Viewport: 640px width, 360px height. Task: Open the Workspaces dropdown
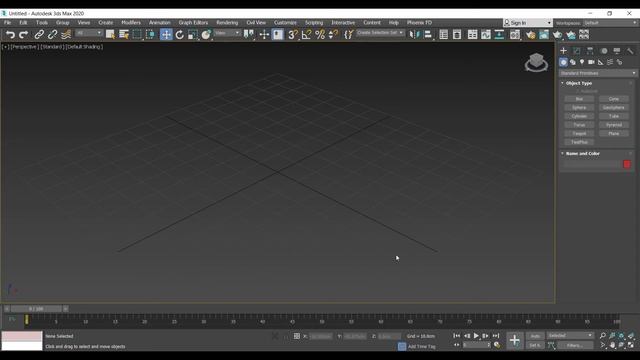[x=610, y=23]
